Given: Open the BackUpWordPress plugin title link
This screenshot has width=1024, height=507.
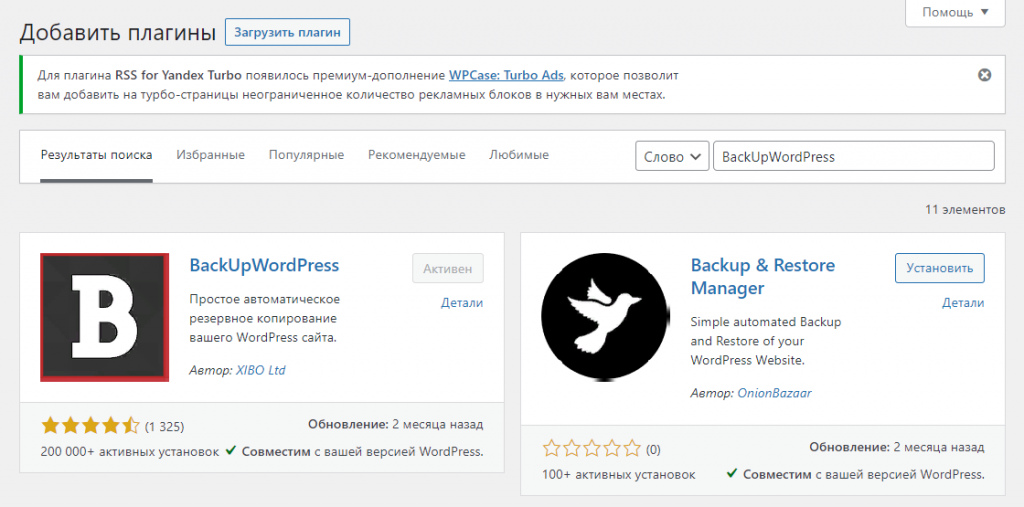Looking at the screenshot, I should 264,265.
